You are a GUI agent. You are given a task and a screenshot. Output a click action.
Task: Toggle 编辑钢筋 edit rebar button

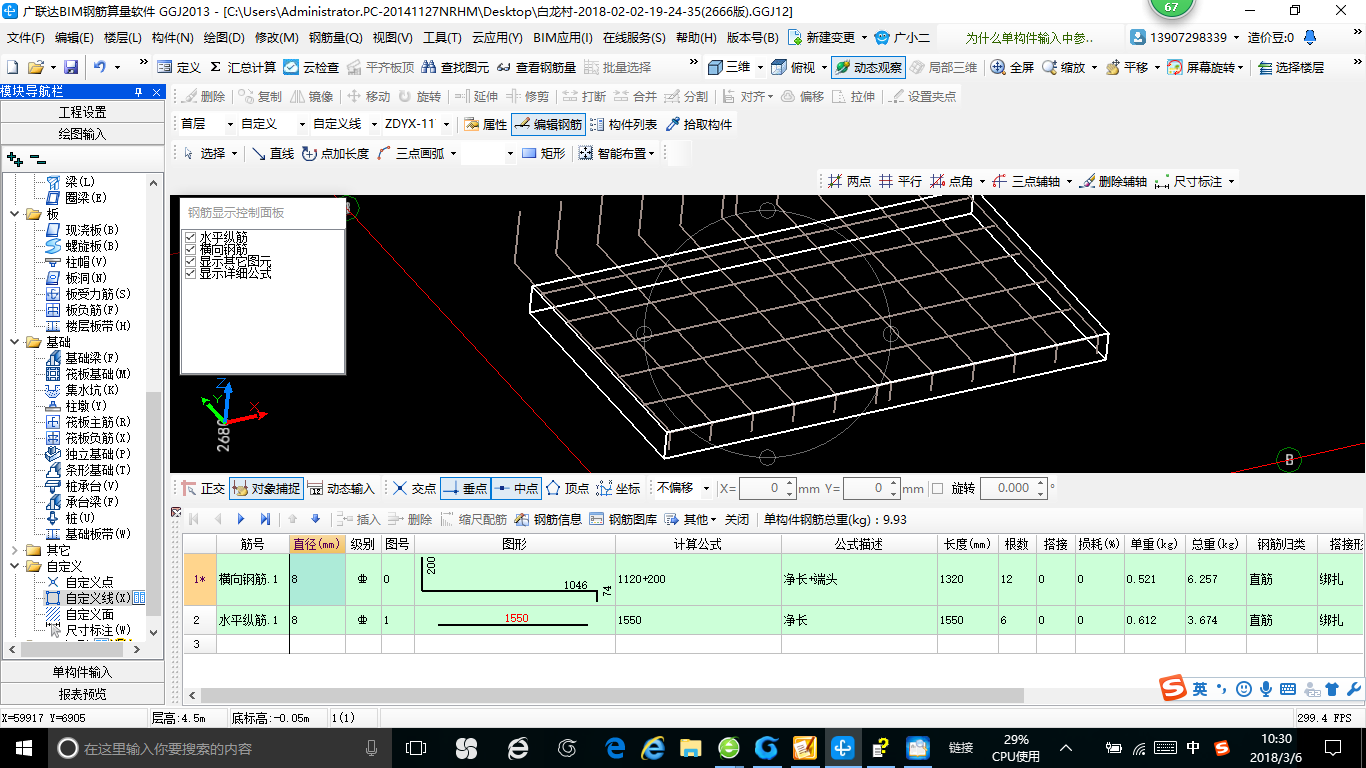[x=547, y=124]
